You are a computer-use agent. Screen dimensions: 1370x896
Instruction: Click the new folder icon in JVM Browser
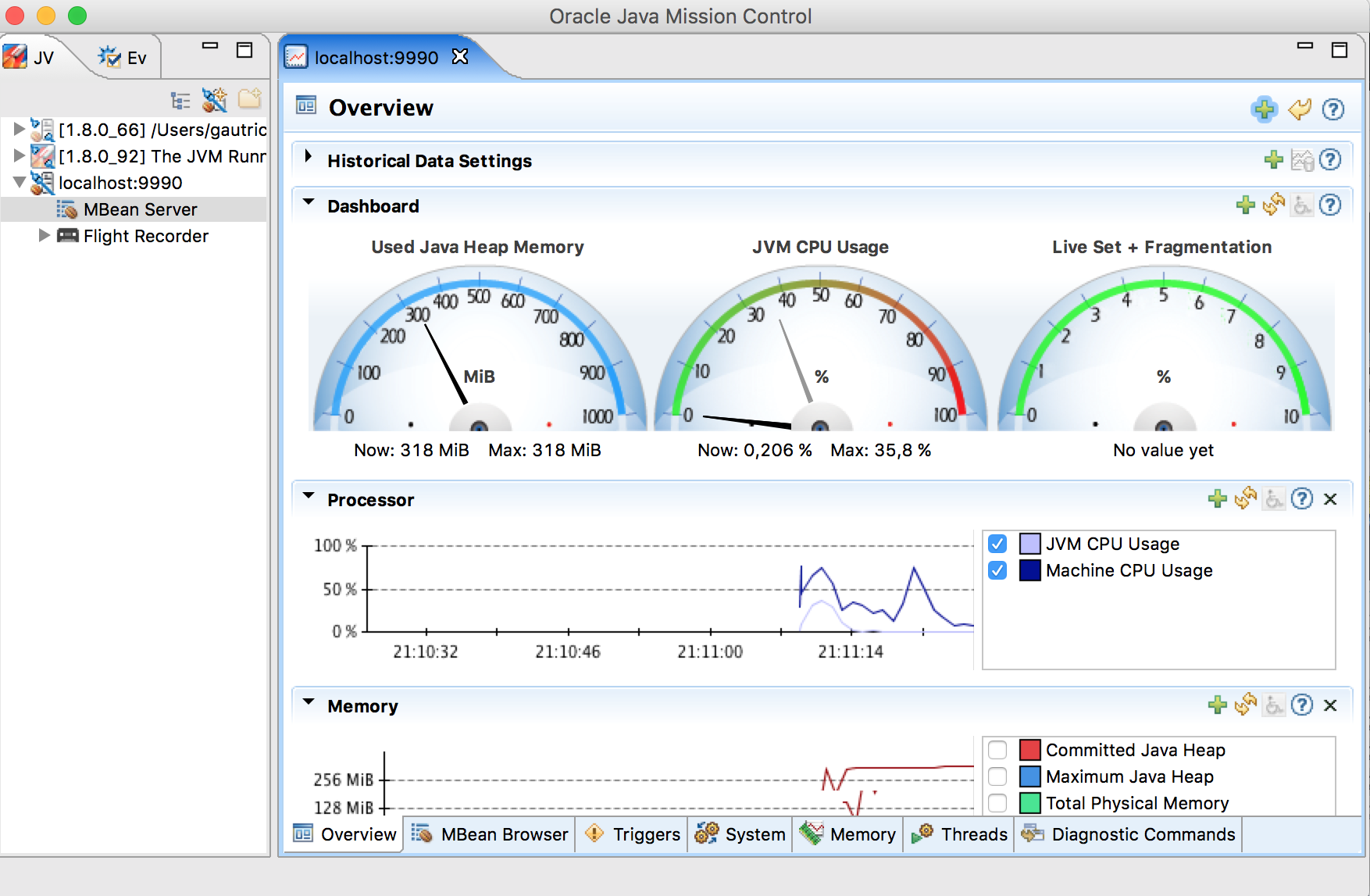[x=250, y=99]
